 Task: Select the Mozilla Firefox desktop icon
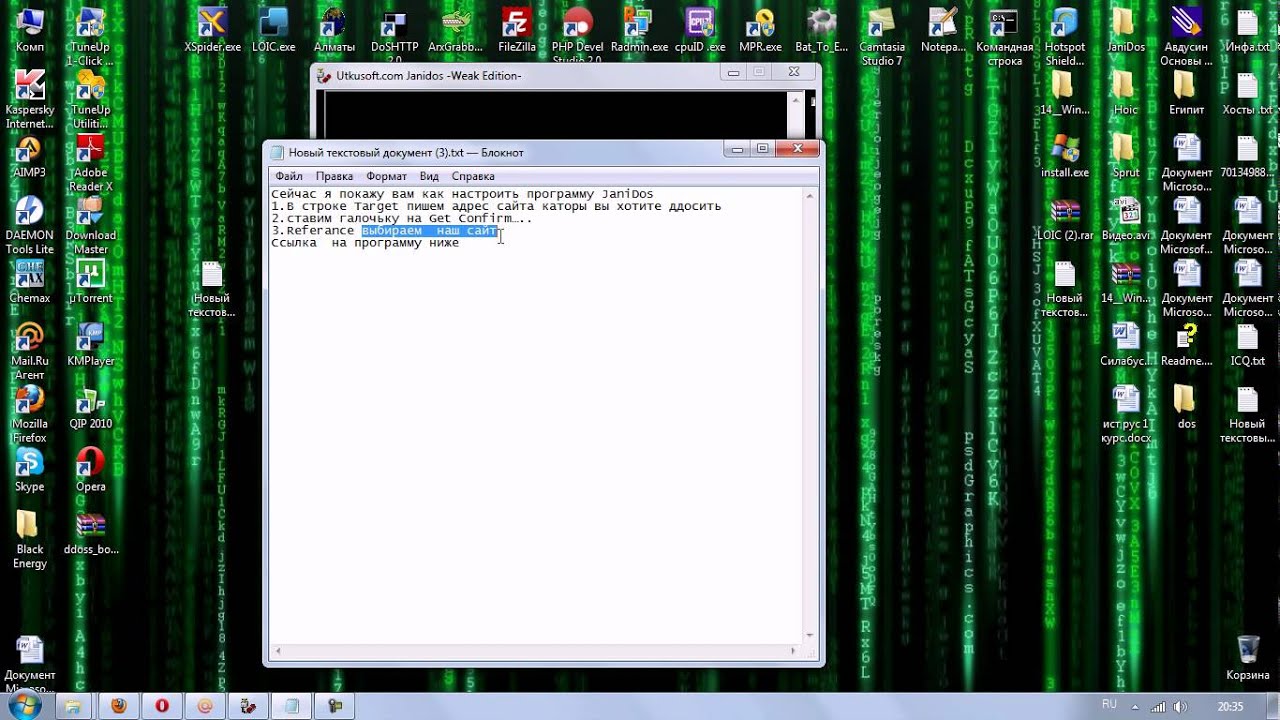30,414
